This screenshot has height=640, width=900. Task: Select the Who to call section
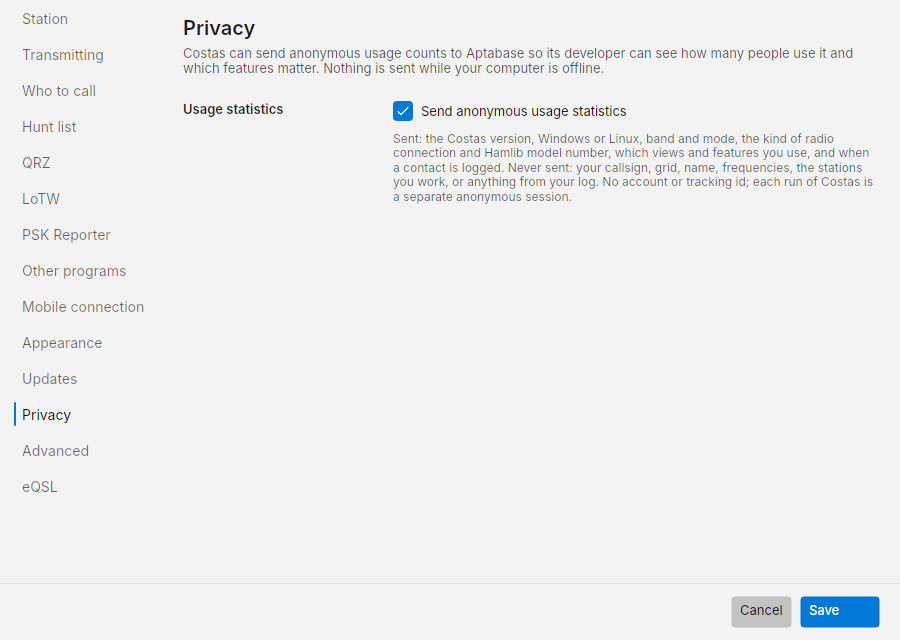click(59, 91)
